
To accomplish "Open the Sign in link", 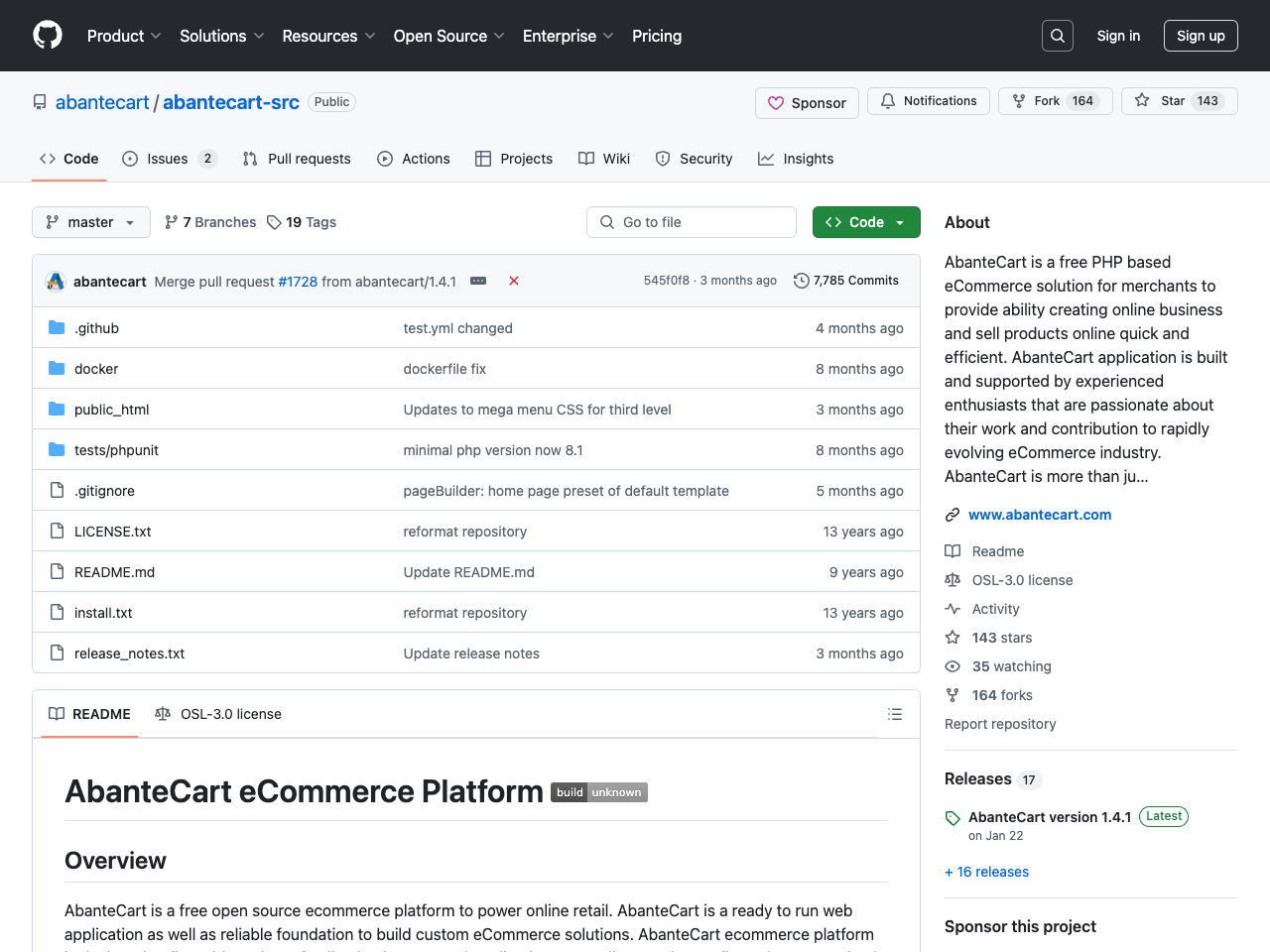I will pyautogui.click(x=1118, y=36).
